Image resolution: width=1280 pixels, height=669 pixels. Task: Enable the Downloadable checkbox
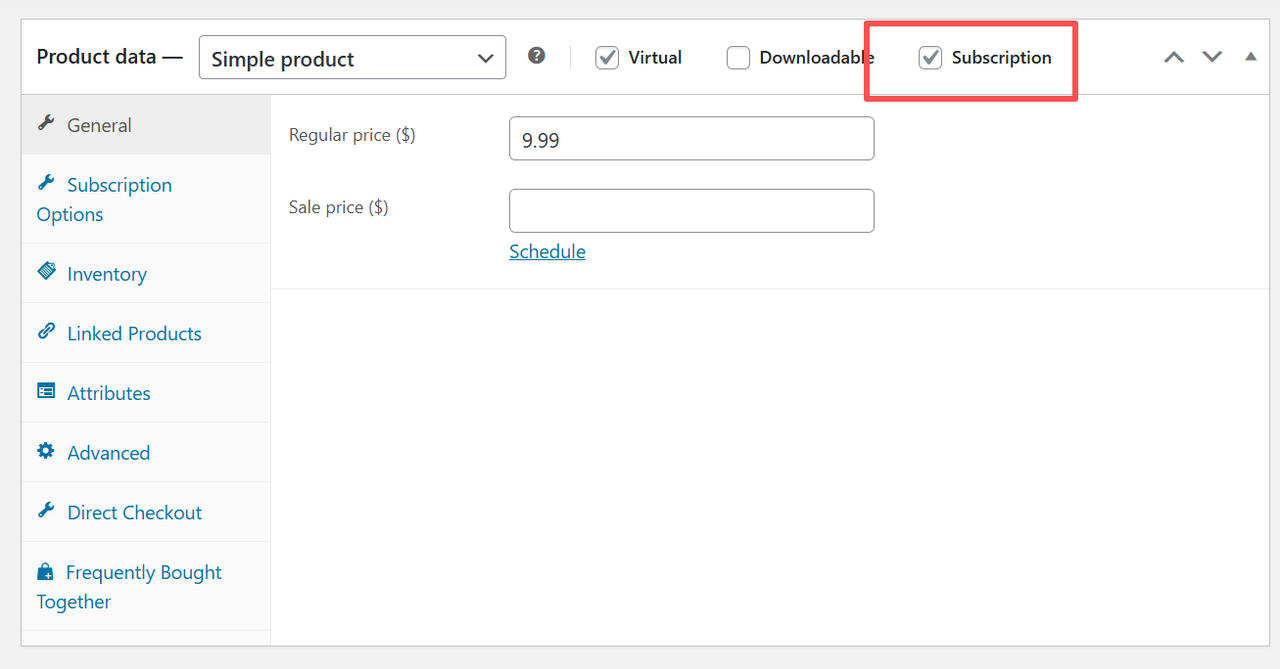point(738,58)
